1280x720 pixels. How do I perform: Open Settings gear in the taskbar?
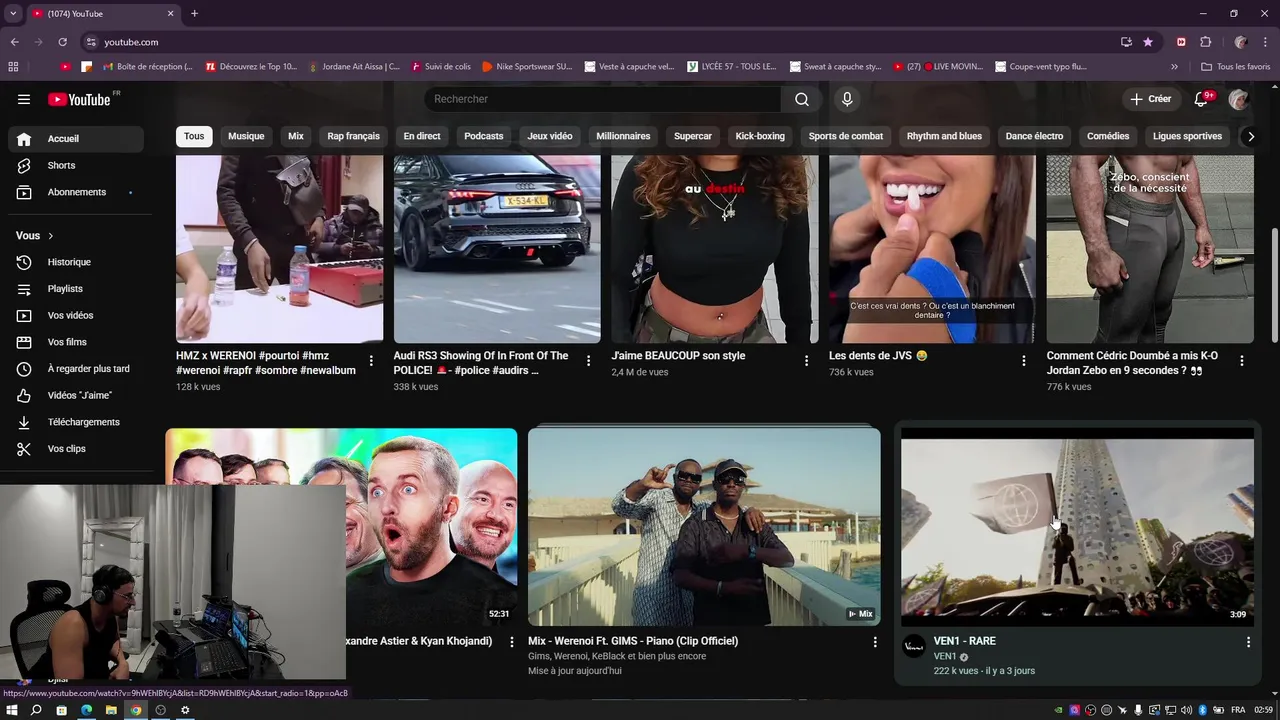185,710
